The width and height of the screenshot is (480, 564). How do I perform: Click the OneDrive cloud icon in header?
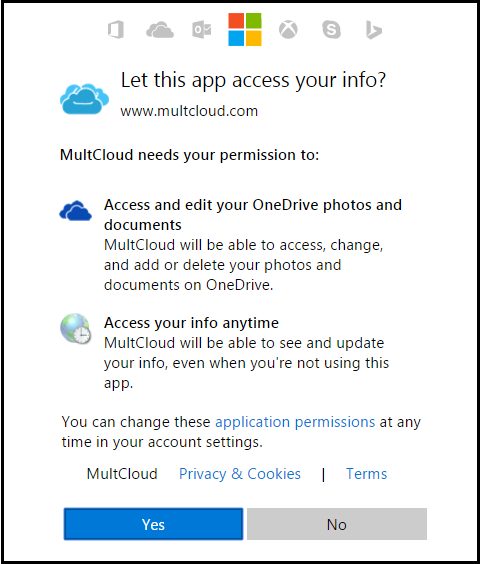pos(160,30)
